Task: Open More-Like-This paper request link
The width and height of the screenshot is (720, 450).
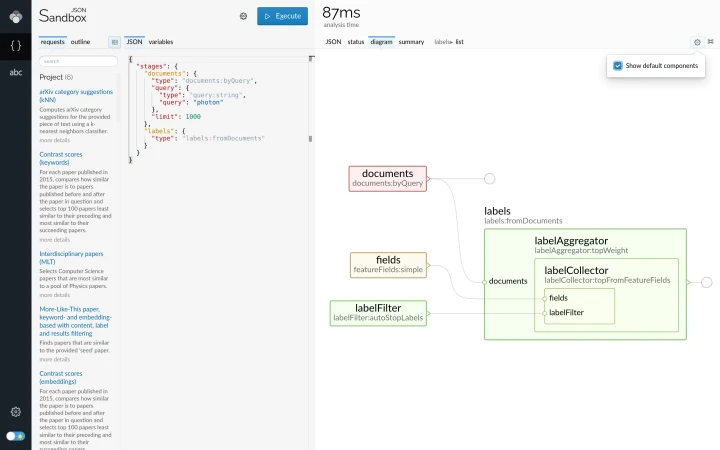Action: (75, 321)
